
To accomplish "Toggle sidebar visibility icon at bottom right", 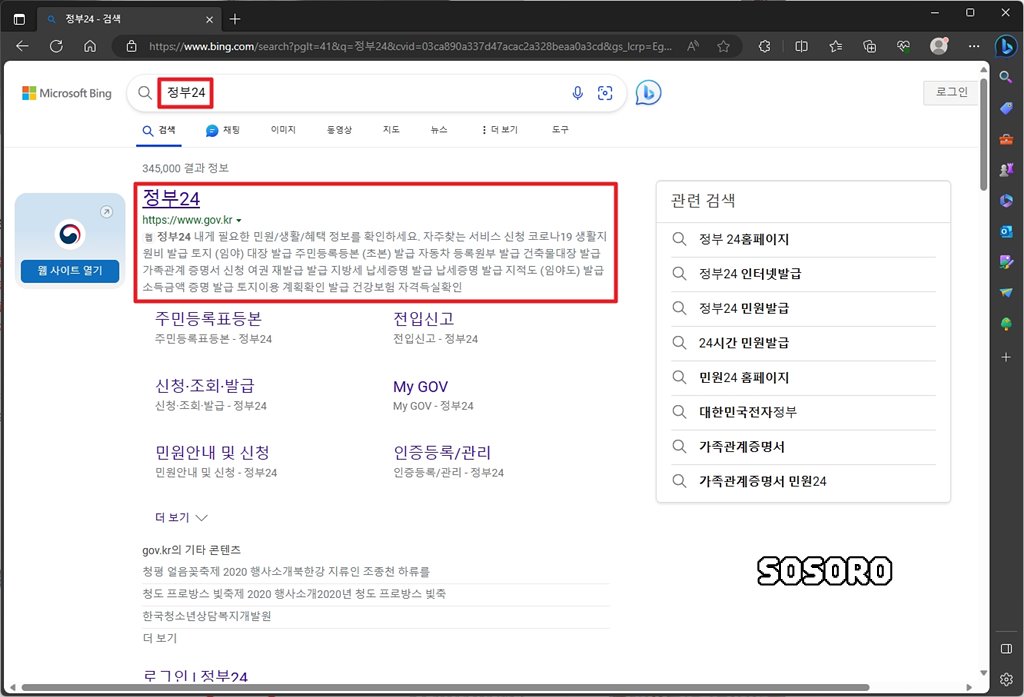I will 1006,649.
